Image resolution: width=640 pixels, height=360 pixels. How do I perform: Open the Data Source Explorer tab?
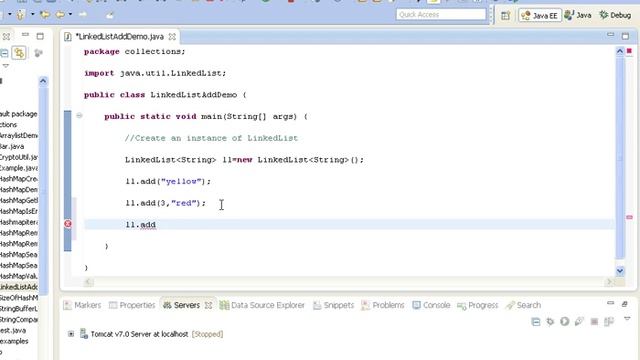point(262,305)
